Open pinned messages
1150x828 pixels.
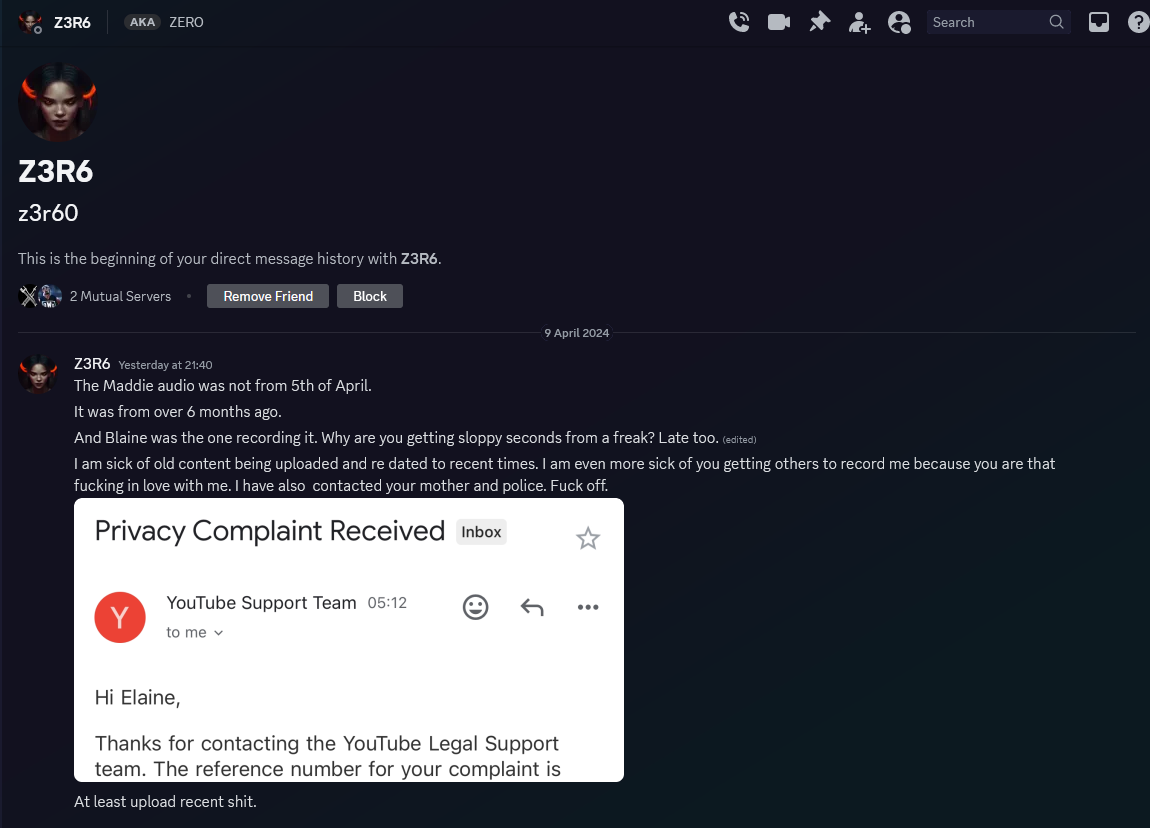click(819, 22)
